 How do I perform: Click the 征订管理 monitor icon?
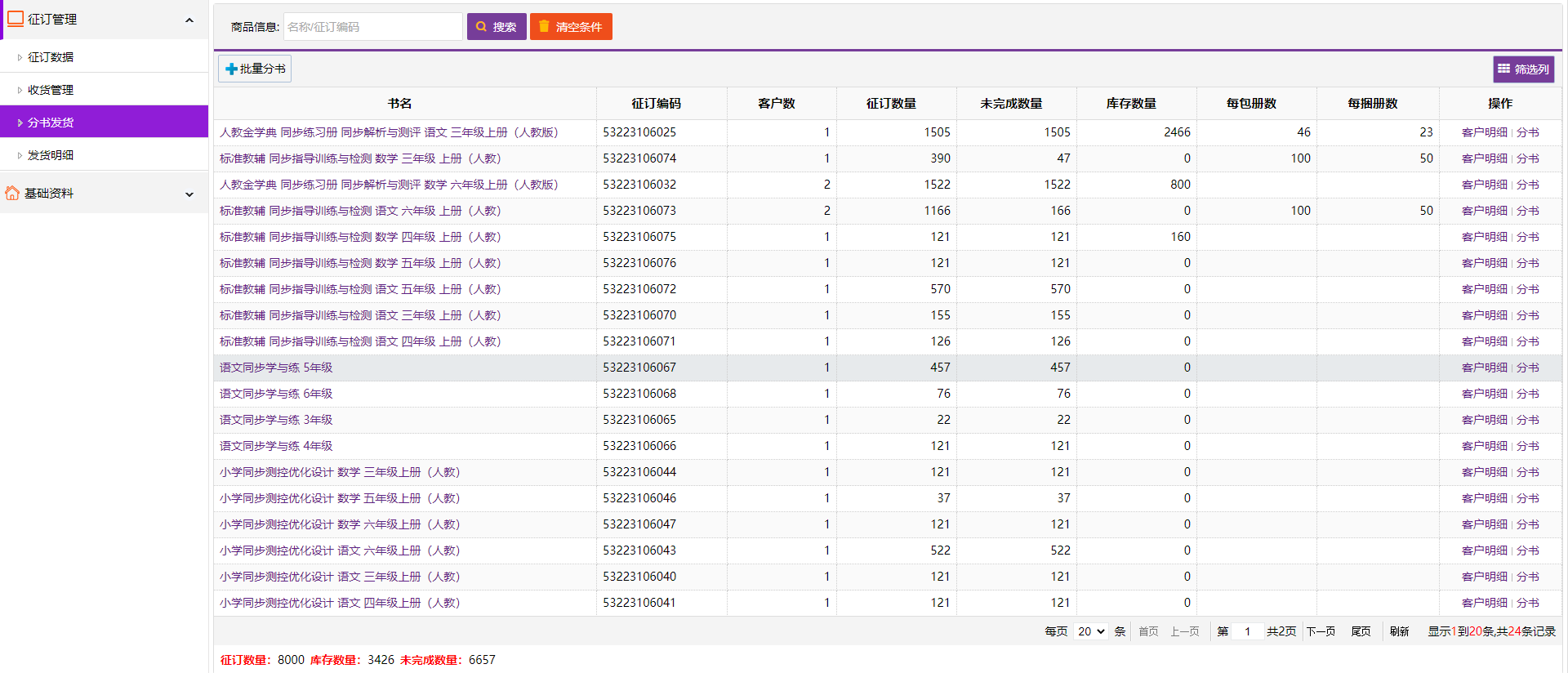click(x=16, y=19)
